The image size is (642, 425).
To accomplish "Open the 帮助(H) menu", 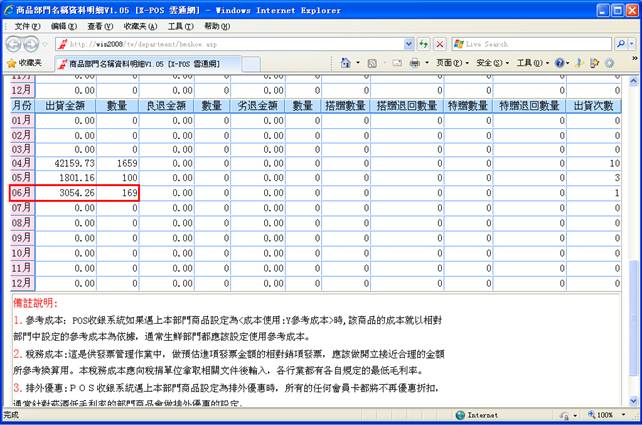I will [217, 25].
